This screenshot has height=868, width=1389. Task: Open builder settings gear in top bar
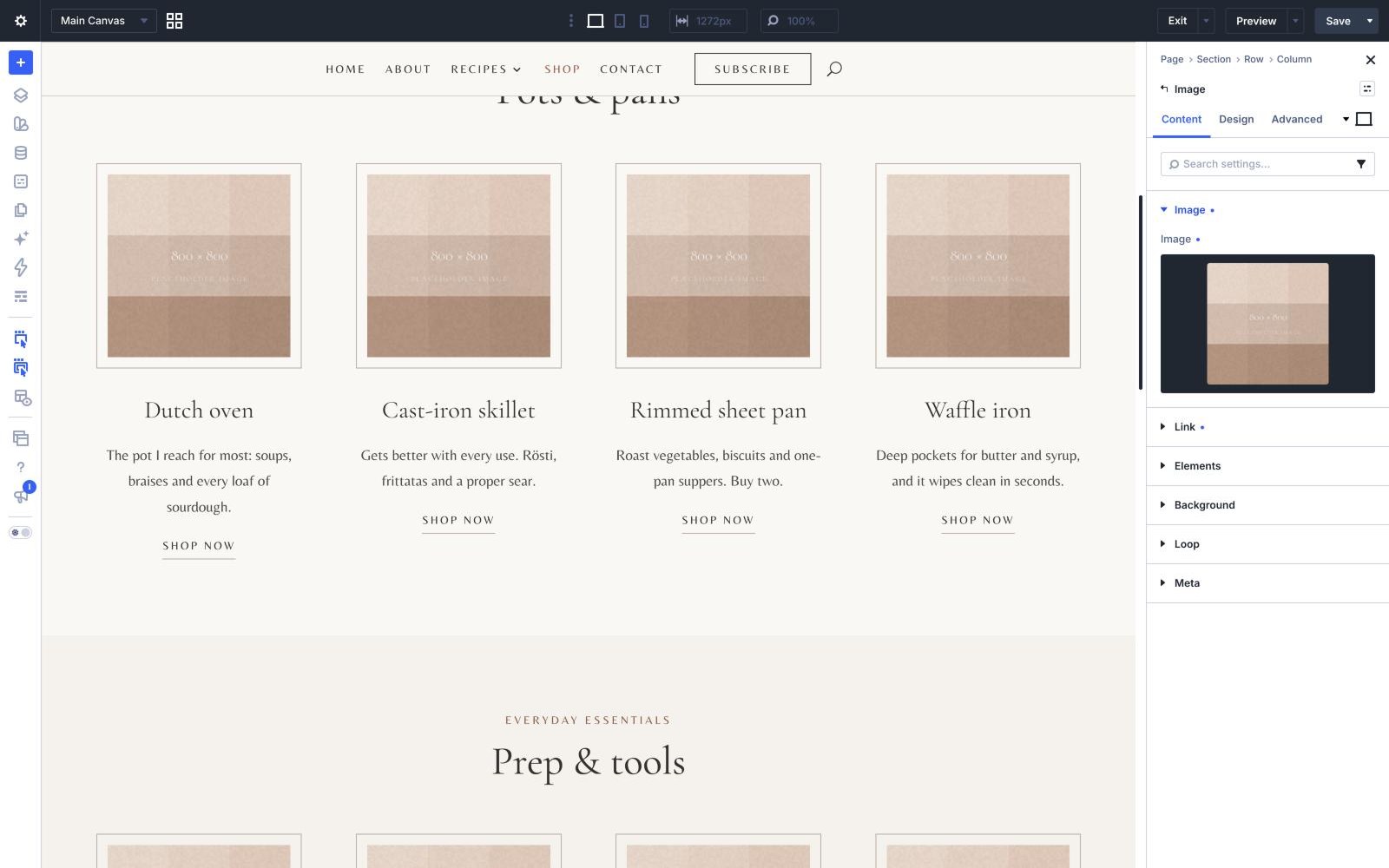(21, 21)
